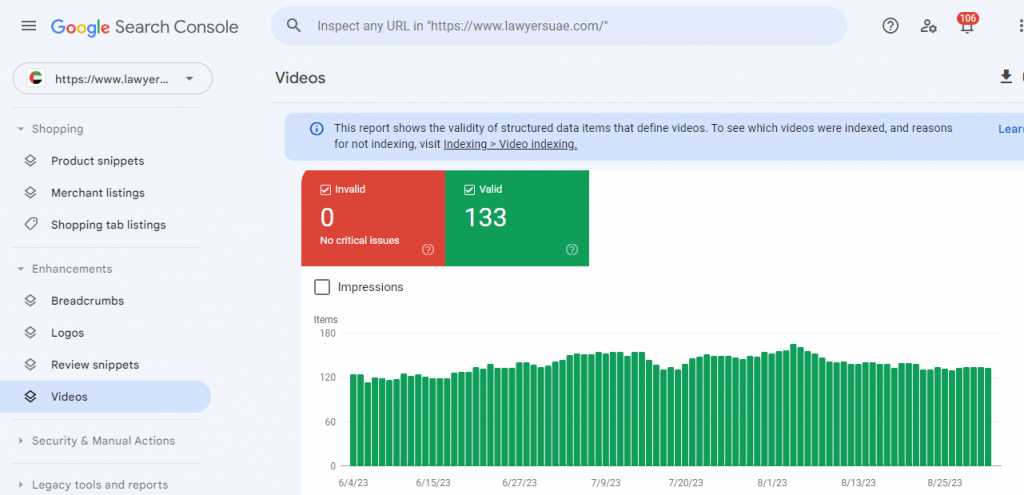Viewport: 1024px width, 495px height.
Task: Select the green Valid status card
Action: (517, 218)
